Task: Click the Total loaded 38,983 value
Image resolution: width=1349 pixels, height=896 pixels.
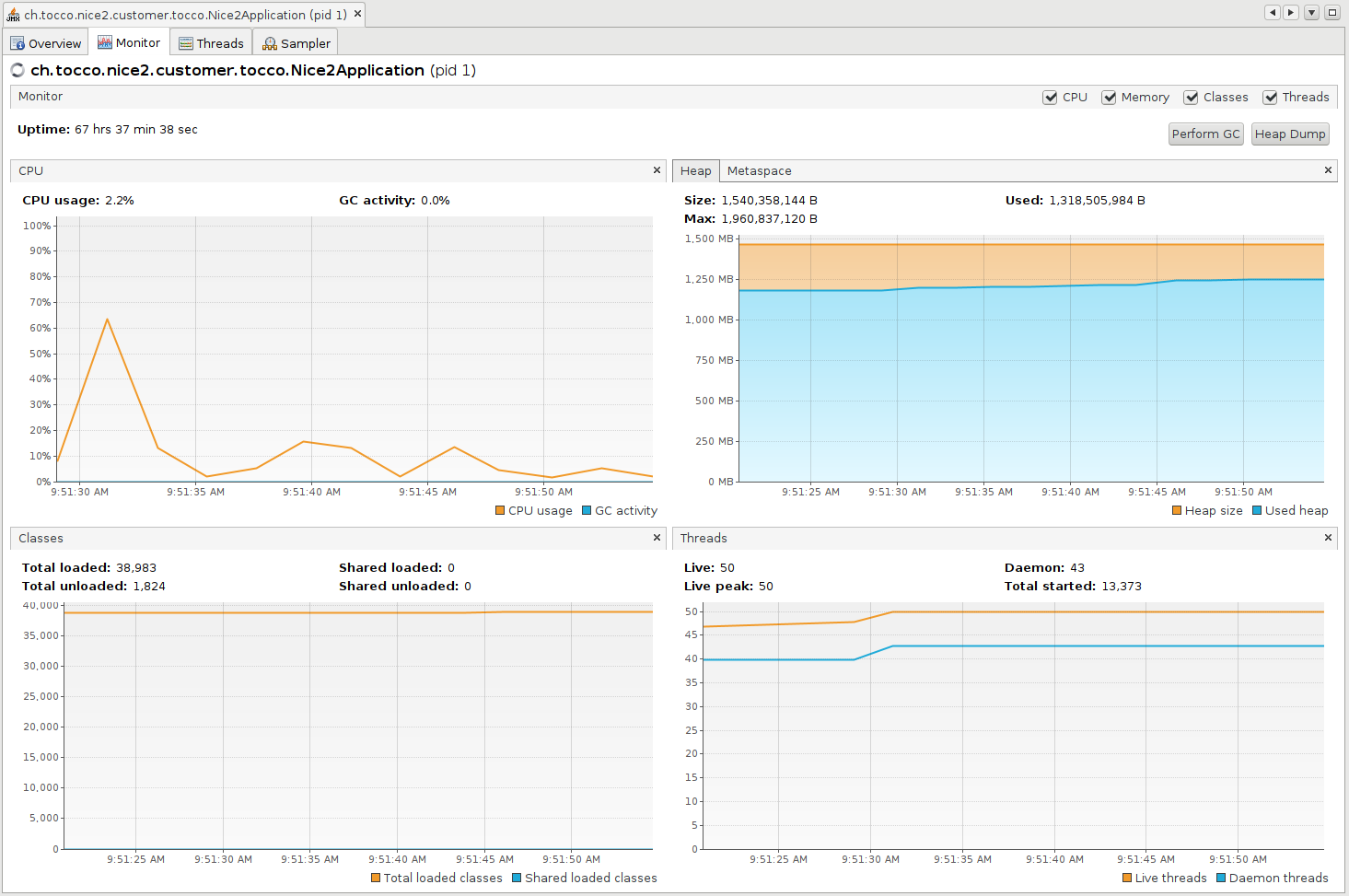Action: 136,568
